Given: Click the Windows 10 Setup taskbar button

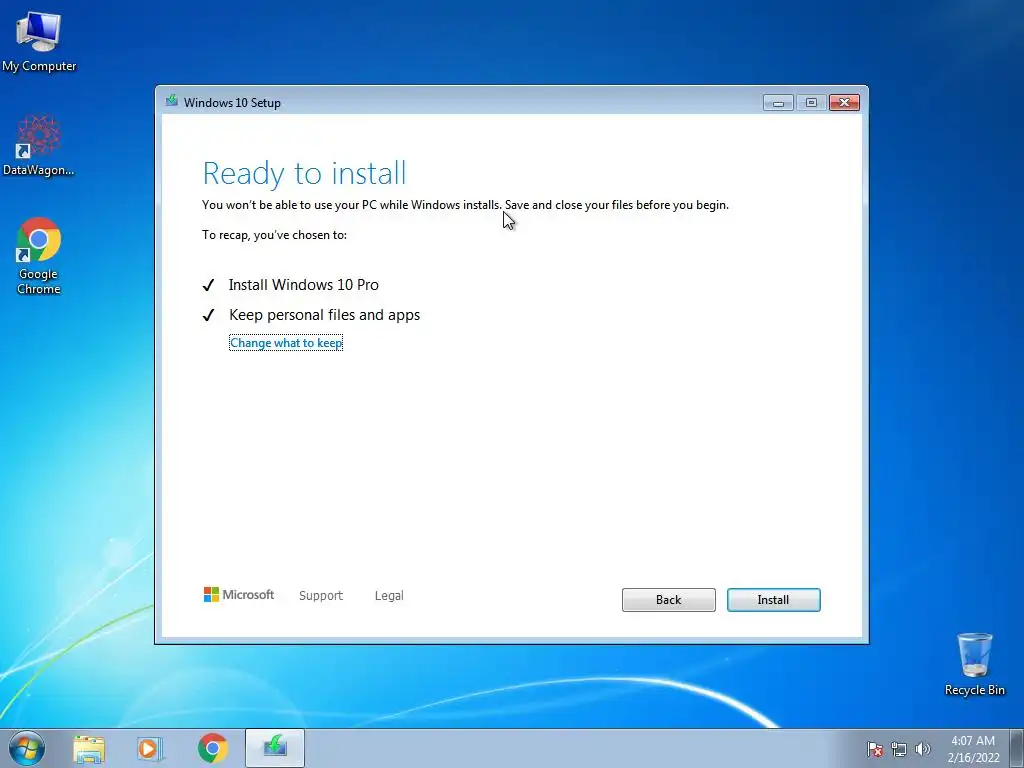Looking at the screenshot, I should click(275, 748).
